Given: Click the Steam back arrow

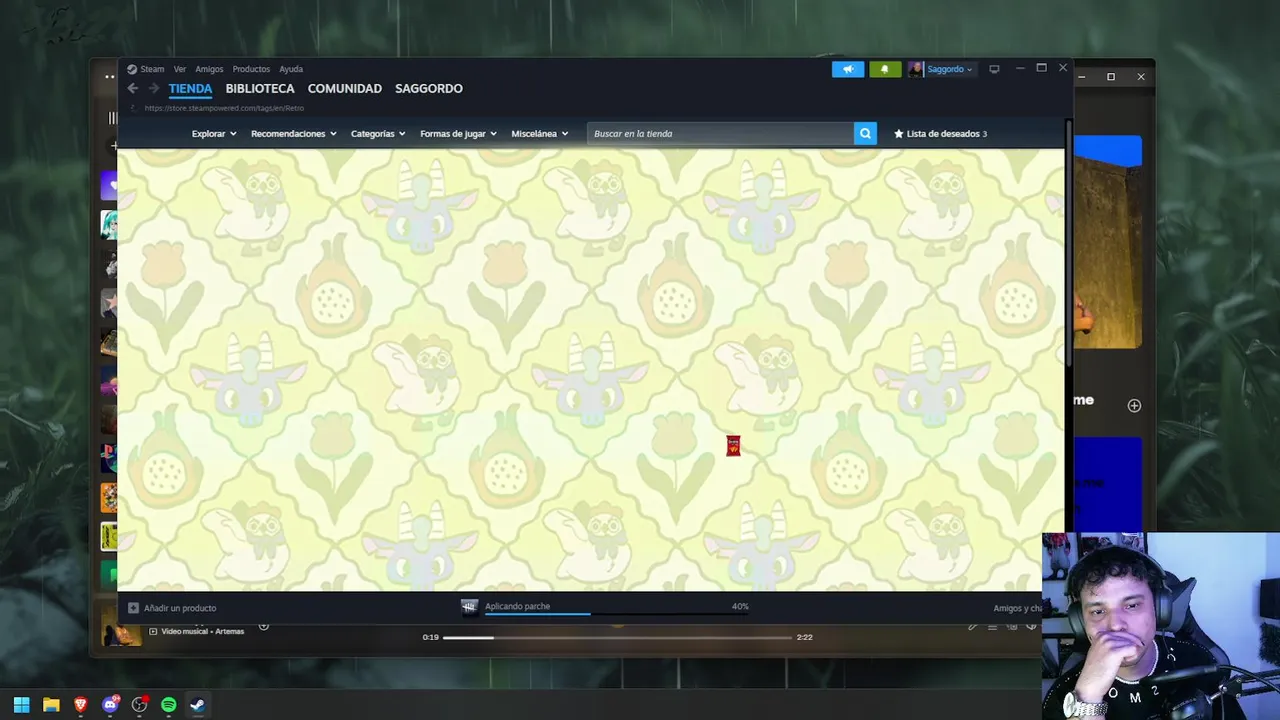Looking at the screenshot, I should [x=132, y=89].
